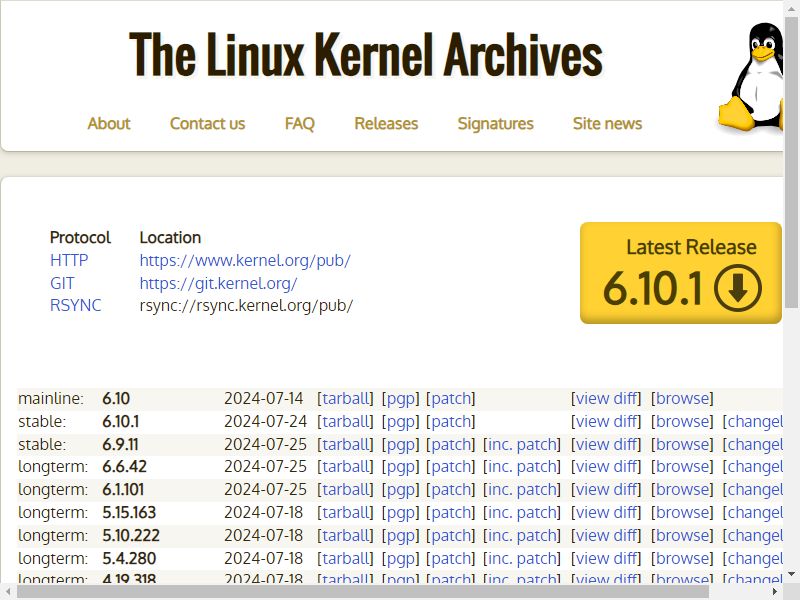Open the FAQ page

(299, 123)
